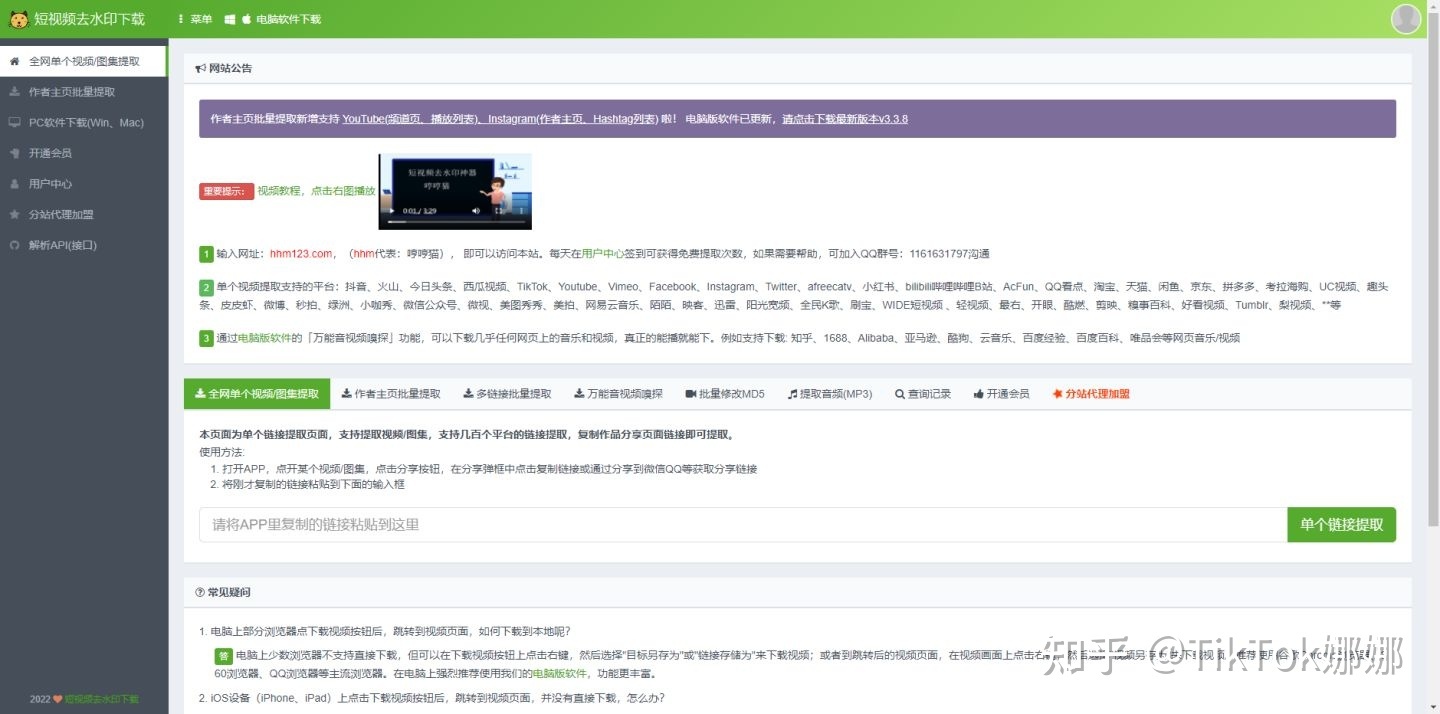This screenshot has width=1440, height=714.
Task: Click the 单个链接提取 green button
Action: coord(1341,524)
